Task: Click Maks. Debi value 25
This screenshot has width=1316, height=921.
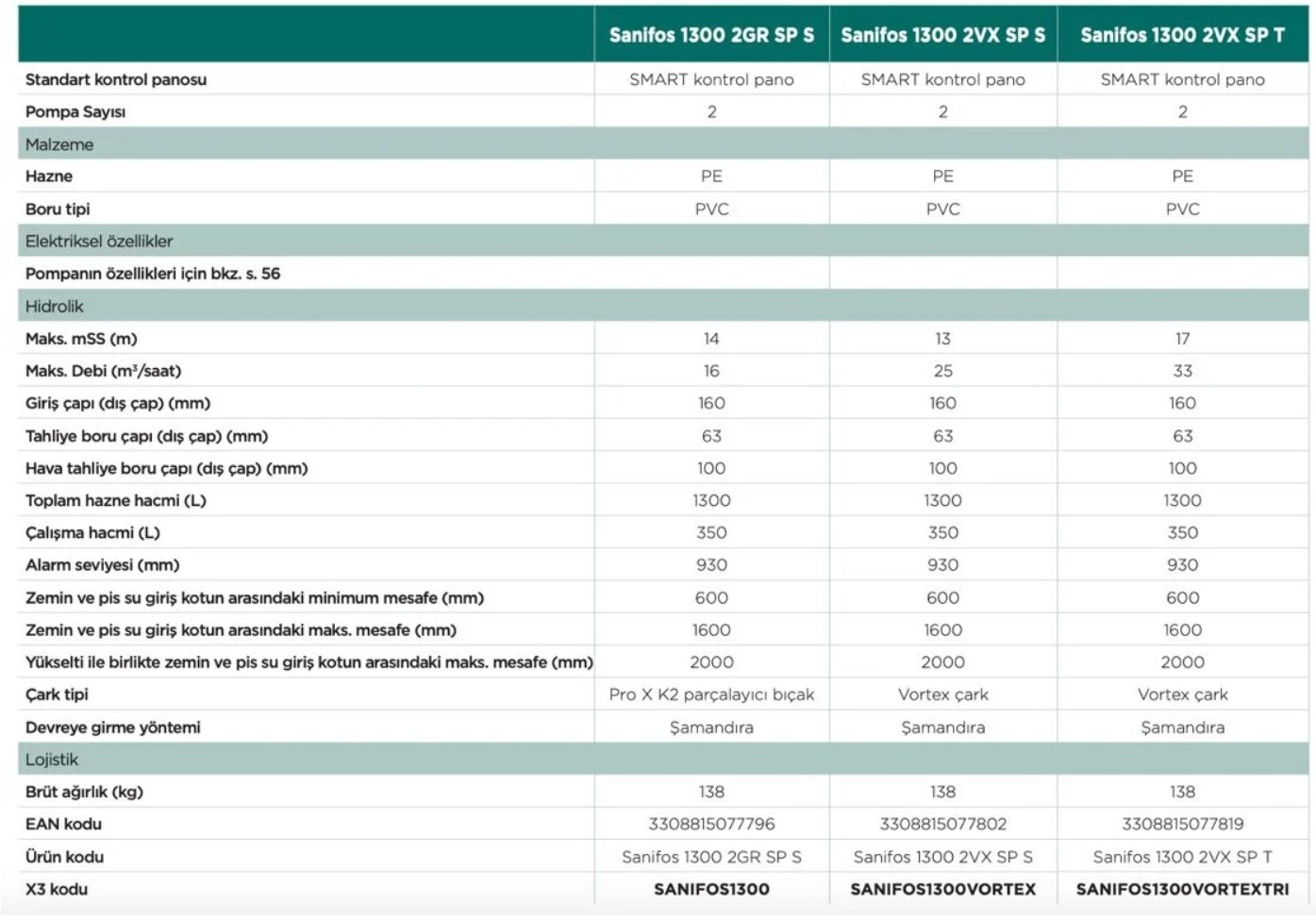Action: (942, 371)
